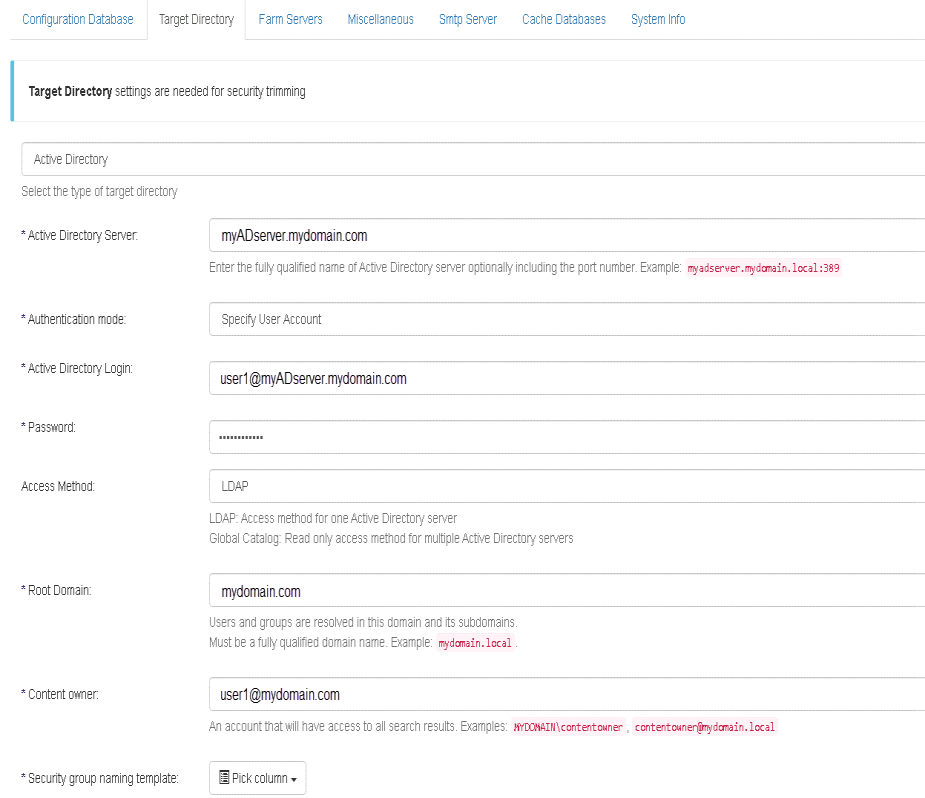Go to the Miscellaneous tab
Viewport: 925px width, 798px height.
point(380,19)
